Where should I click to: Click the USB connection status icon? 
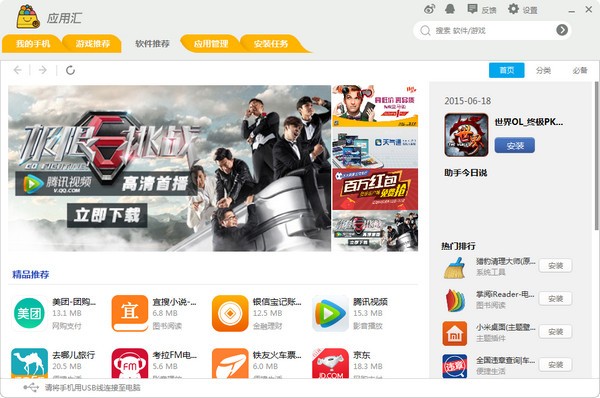click(31, 388)
